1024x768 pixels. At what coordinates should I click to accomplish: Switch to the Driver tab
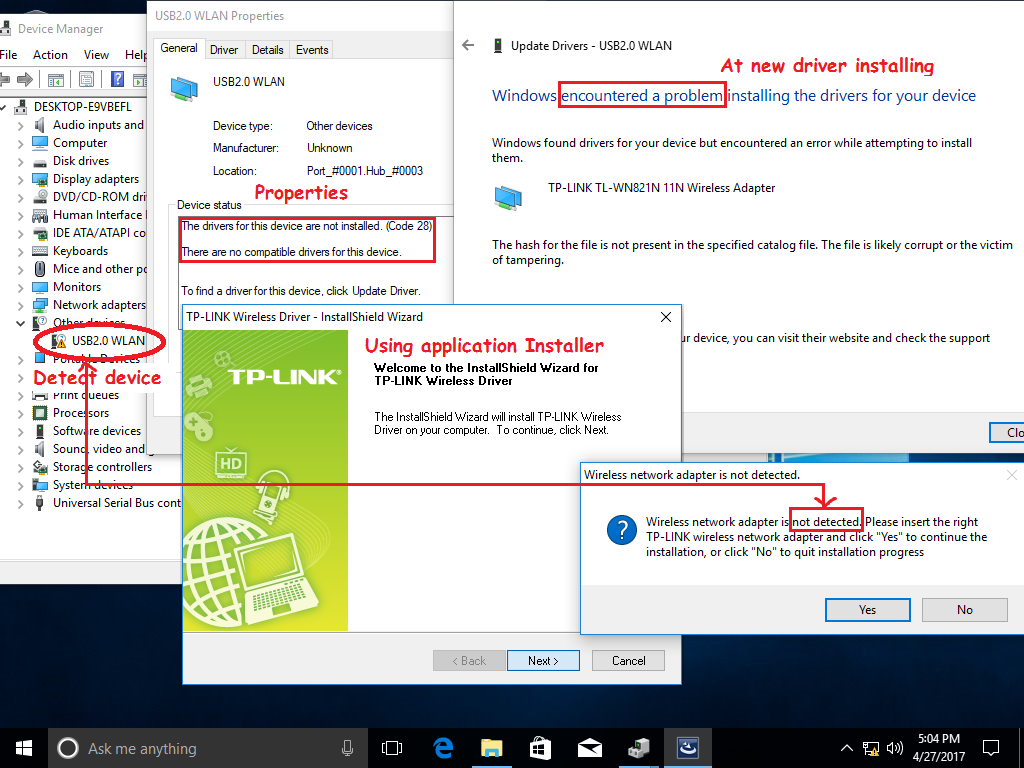pyautogui.click(x=224, y=50)
